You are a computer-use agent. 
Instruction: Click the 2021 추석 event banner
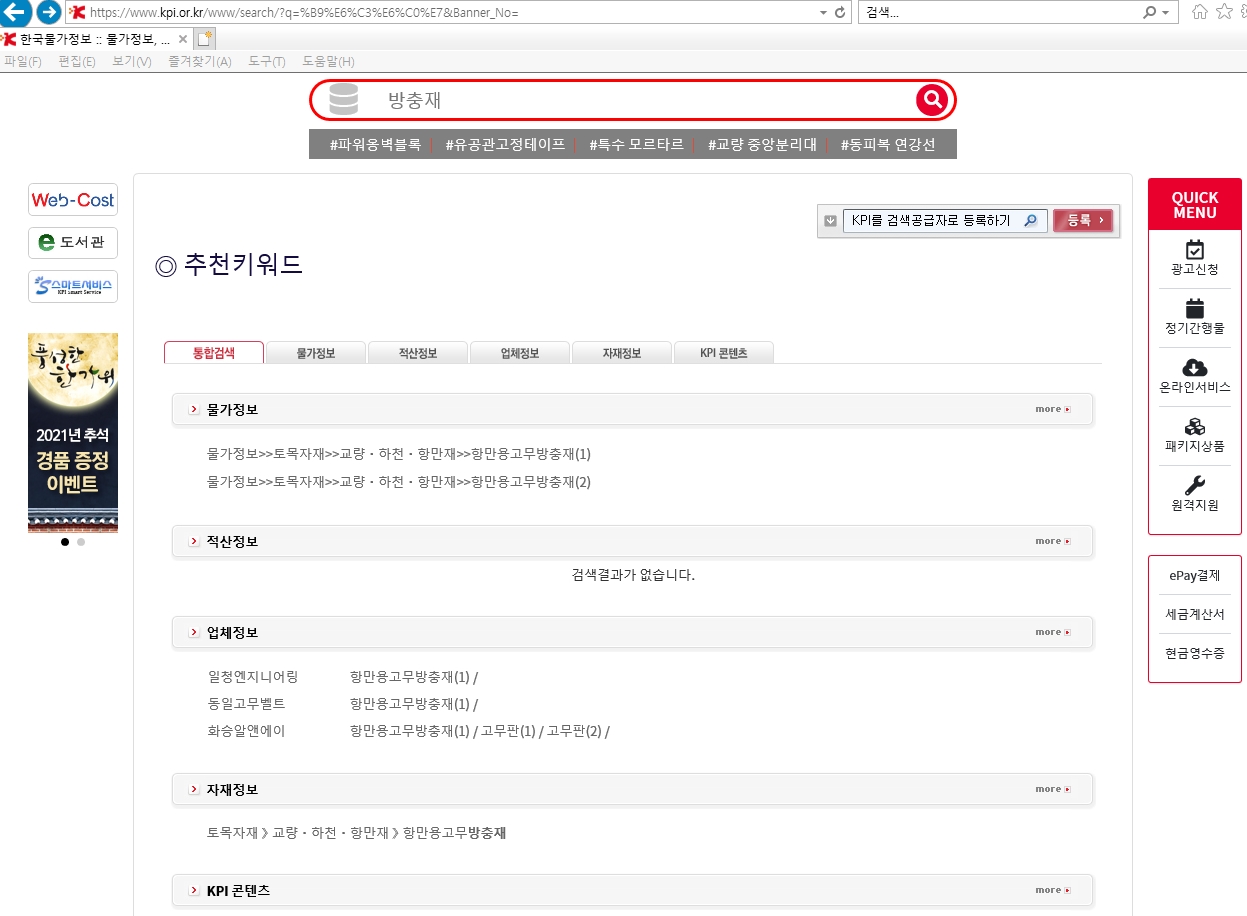[73, 432]
